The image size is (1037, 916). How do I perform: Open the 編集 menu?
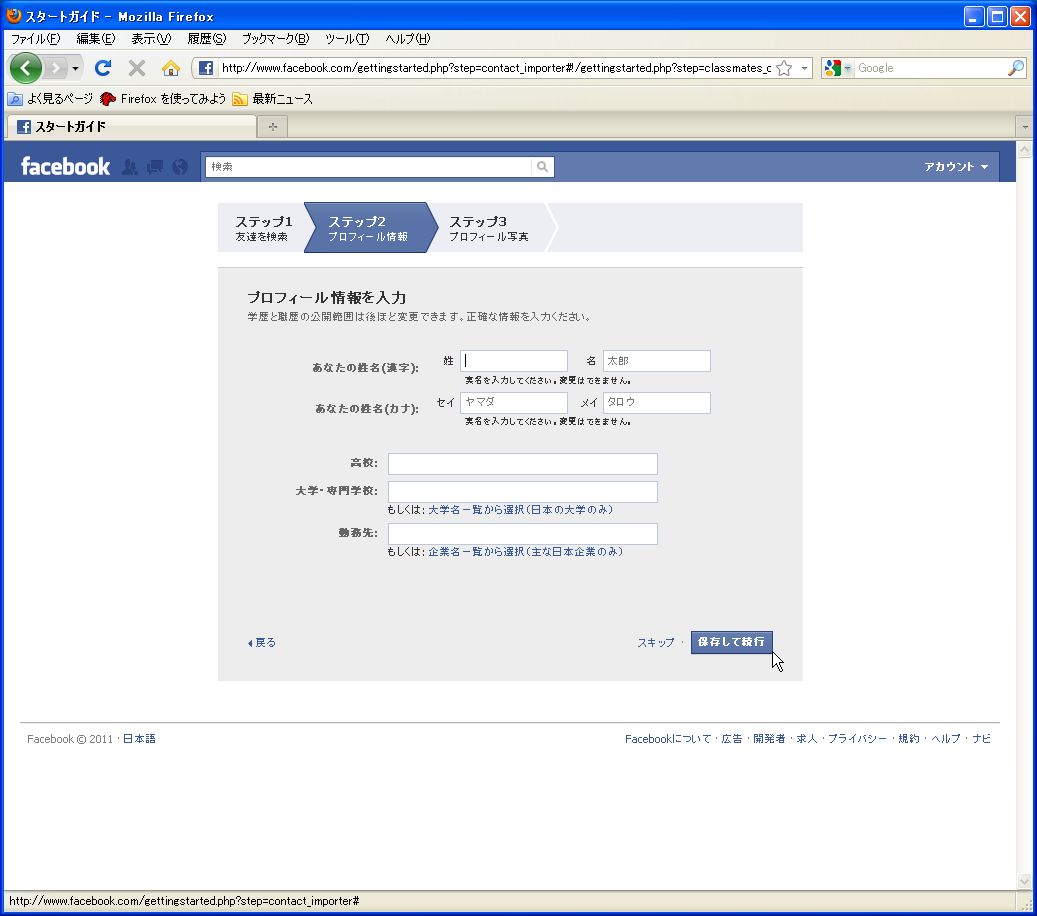[x=95, y=39]
